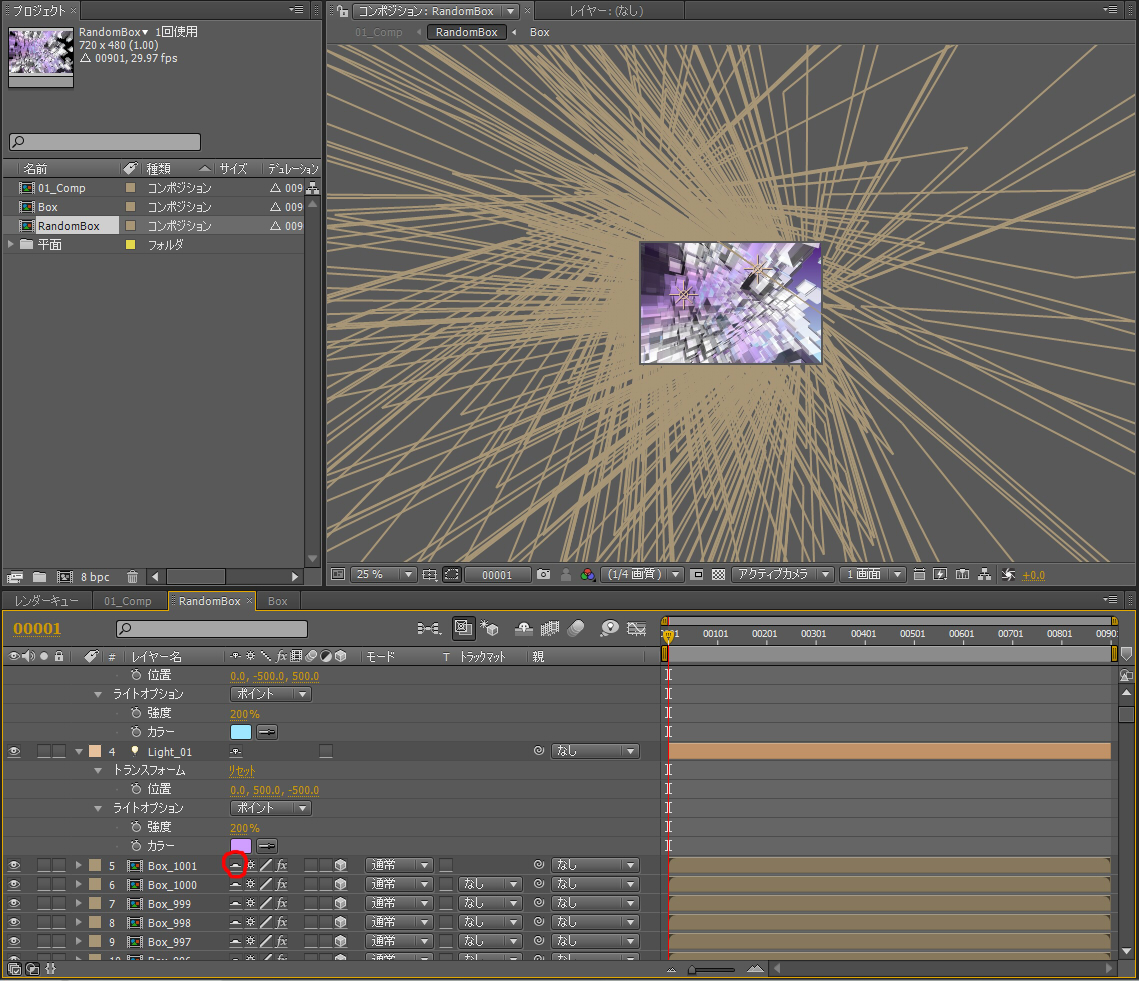The width and height of the screenshot is (1139, 981).
Task: Click the 8 bpc color depth button
Action: (x=95, y=577)
